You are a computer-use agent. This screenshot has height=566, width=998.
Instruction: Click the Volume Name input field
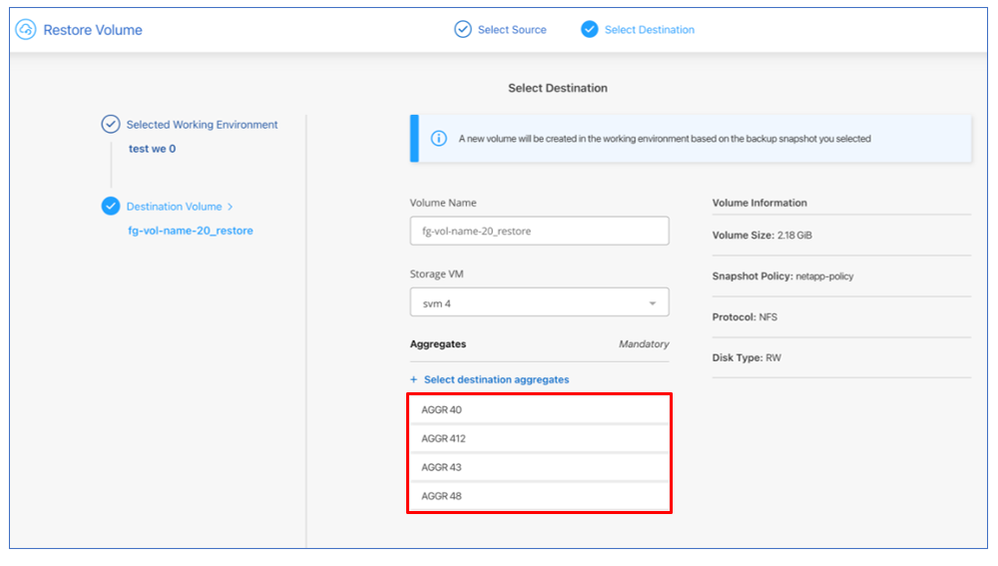click(x=539, y=231)
